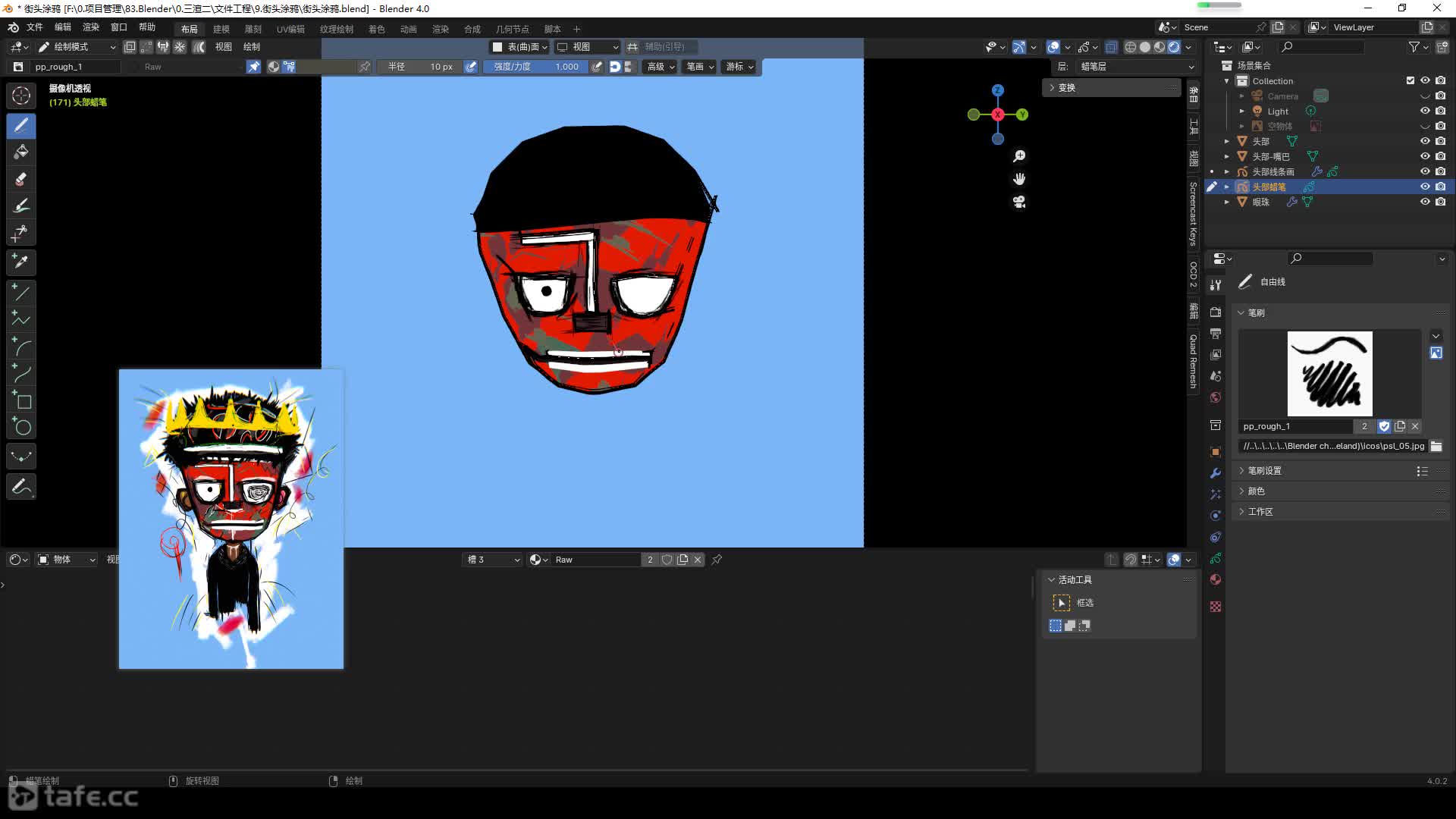The width and height of the screenshot is (1456, 819).
Task: Select the Interpolate tool
Action: click(21, 457)
